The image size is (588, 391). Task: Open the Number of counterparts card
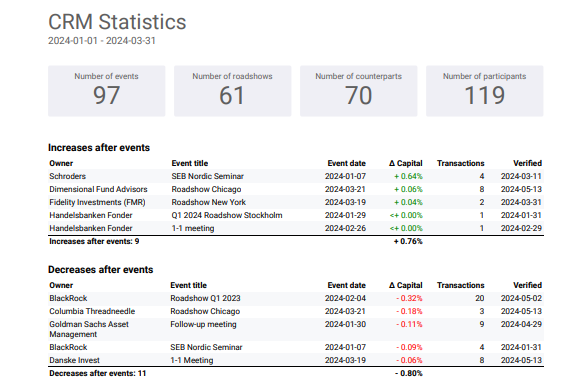click(x=358, y=91)
